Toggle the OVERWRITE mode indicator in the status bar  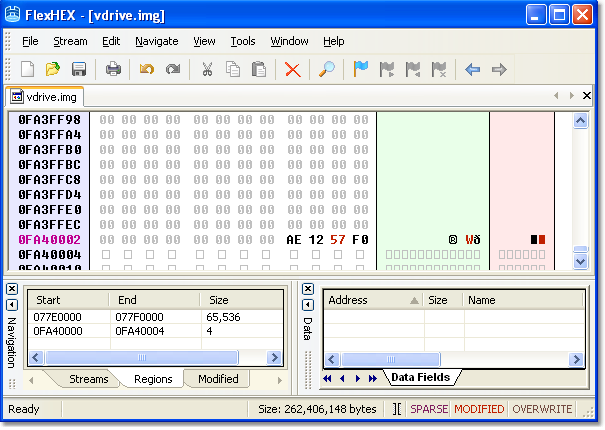[542, 409]
